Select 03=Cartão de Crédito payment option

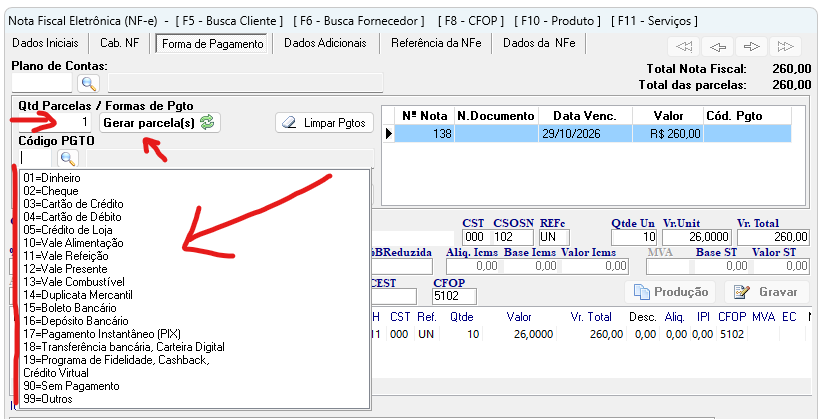pyautogui.click(x=73, y=204)
